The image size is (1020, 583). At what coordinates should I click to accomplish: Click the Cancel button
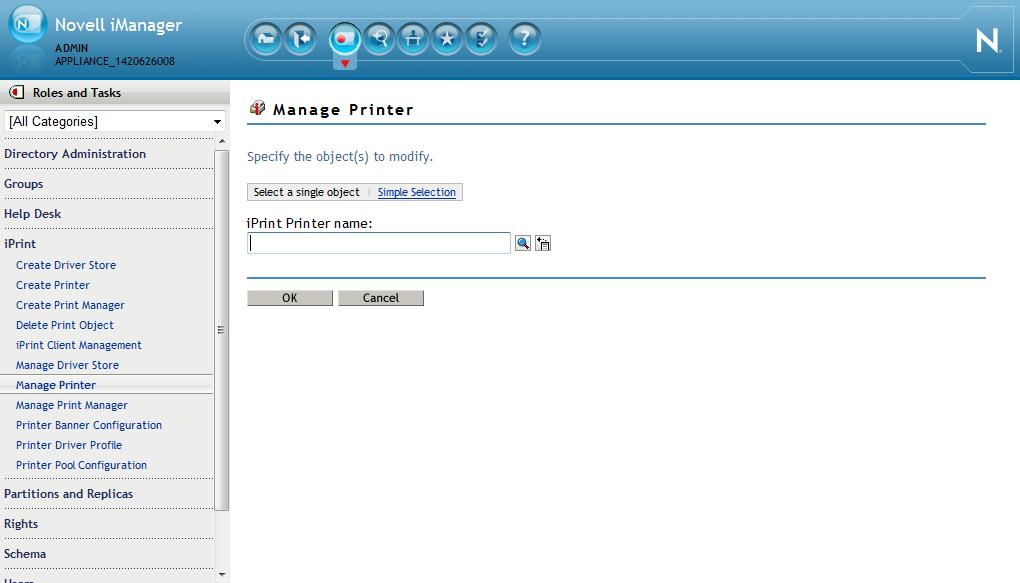tap(381, 298)
